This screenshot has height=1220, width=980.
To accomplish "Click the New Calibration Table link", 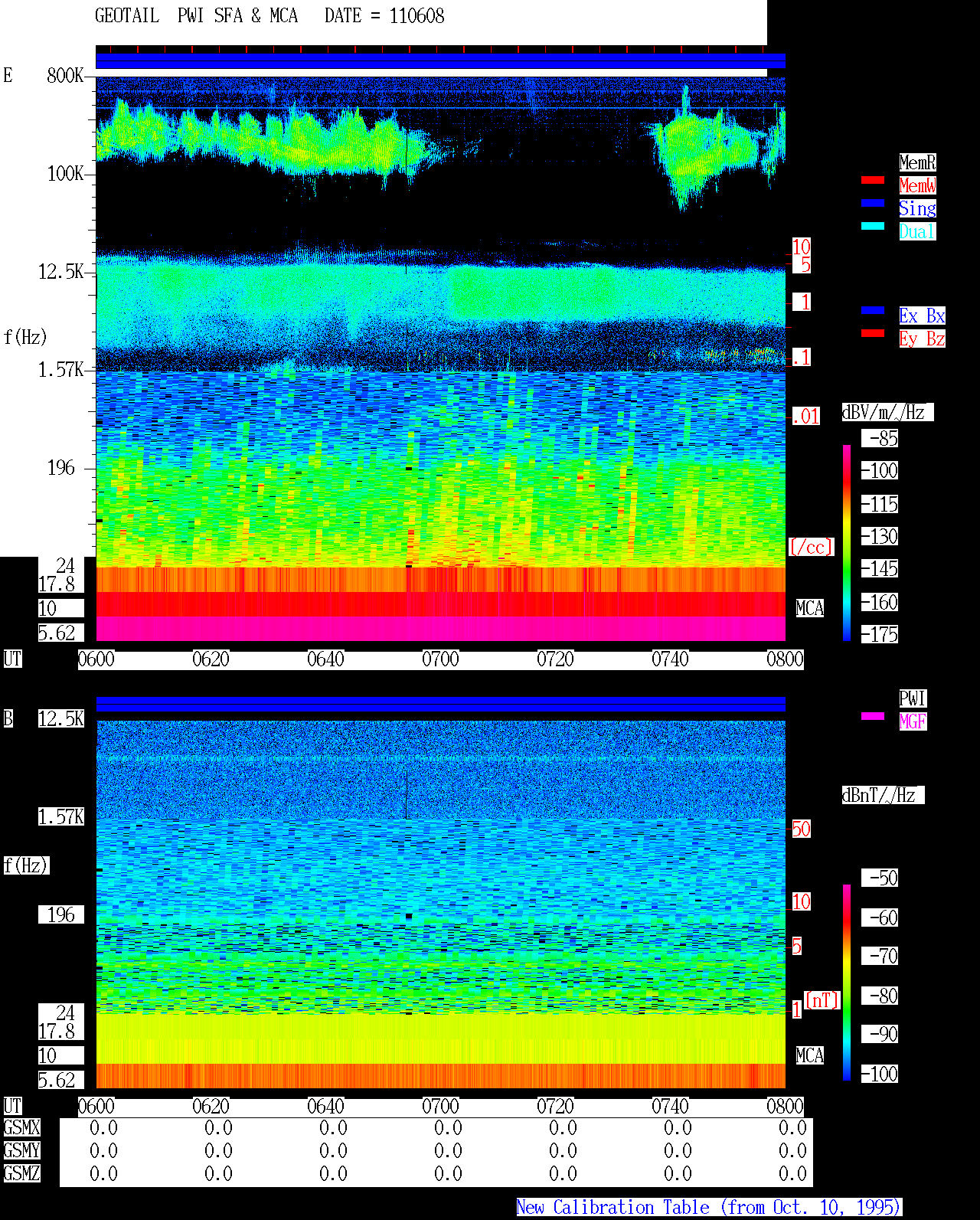I will pos(709,1208).
